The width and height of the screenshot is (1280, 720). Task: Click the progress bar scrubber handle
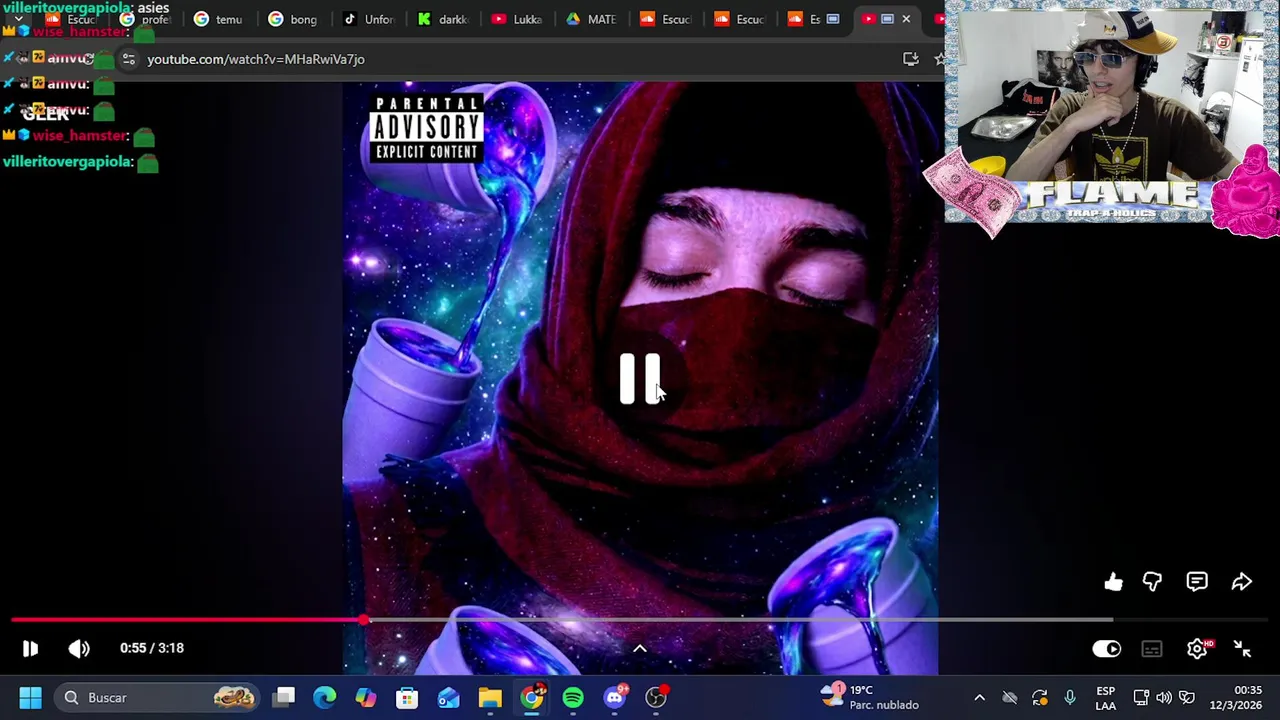click(365, 620)
